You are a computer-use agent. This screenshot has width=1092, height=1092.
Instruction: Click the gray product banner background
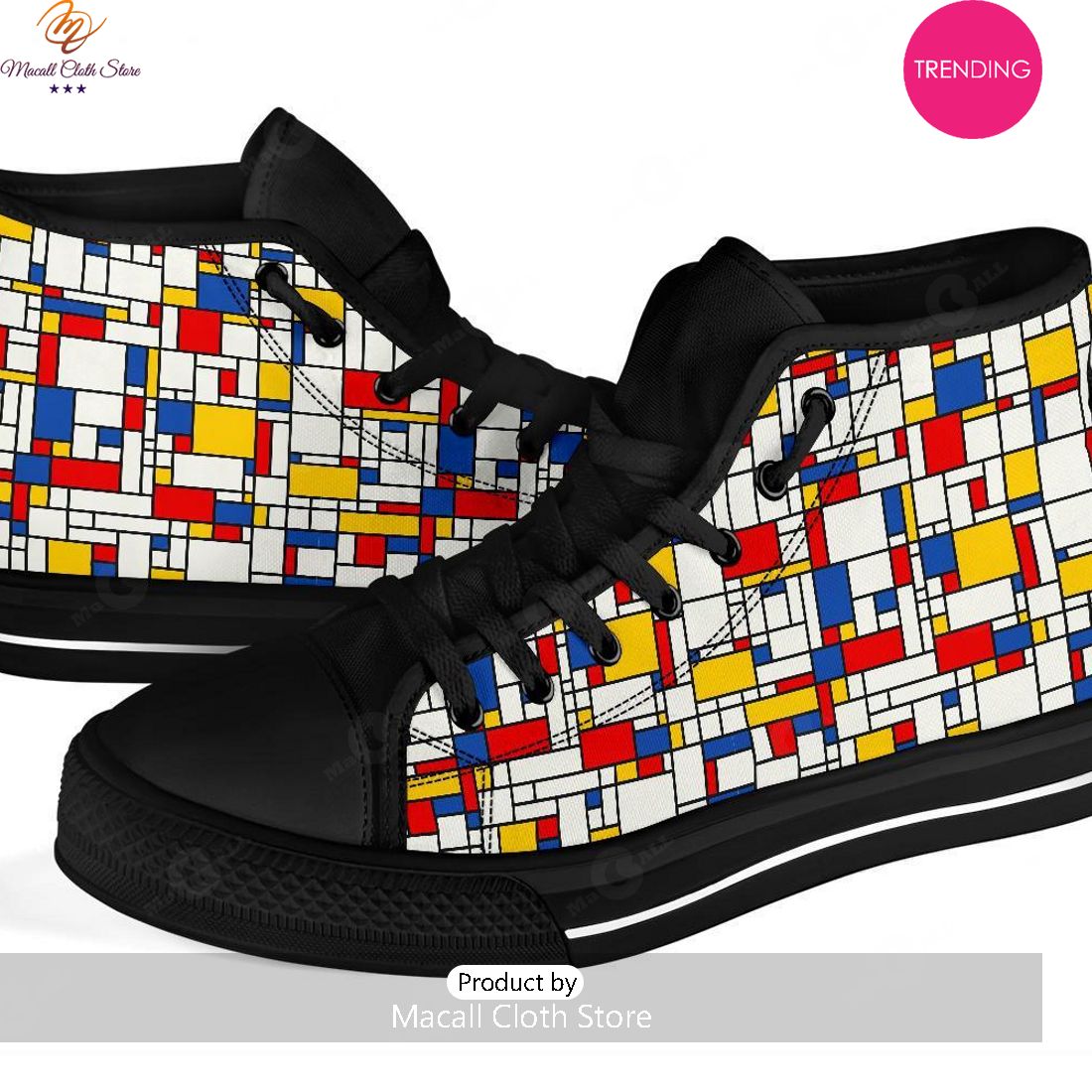click(x=521, y=998)
